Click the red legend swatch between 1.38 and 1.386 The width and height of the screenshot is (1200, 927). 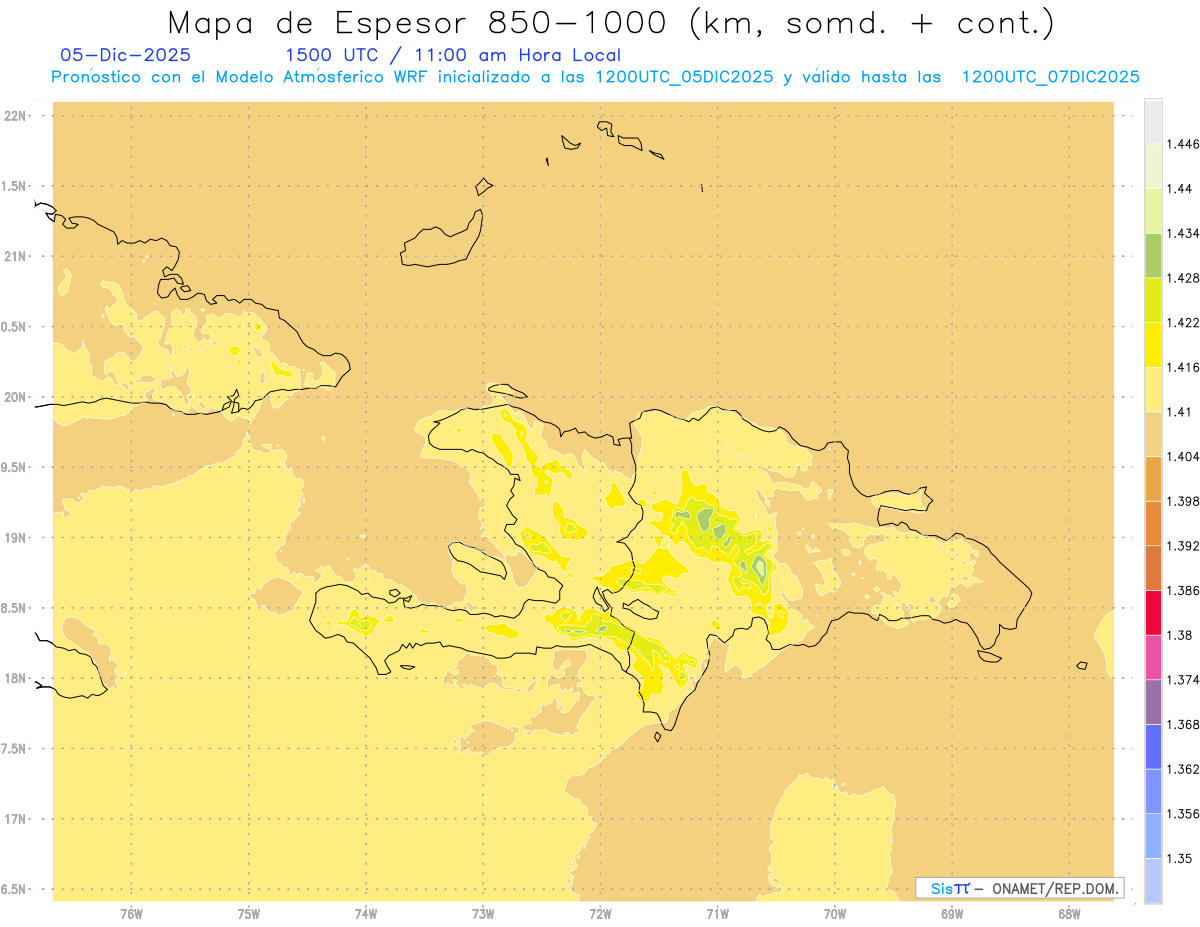[x=1153, y=612]
